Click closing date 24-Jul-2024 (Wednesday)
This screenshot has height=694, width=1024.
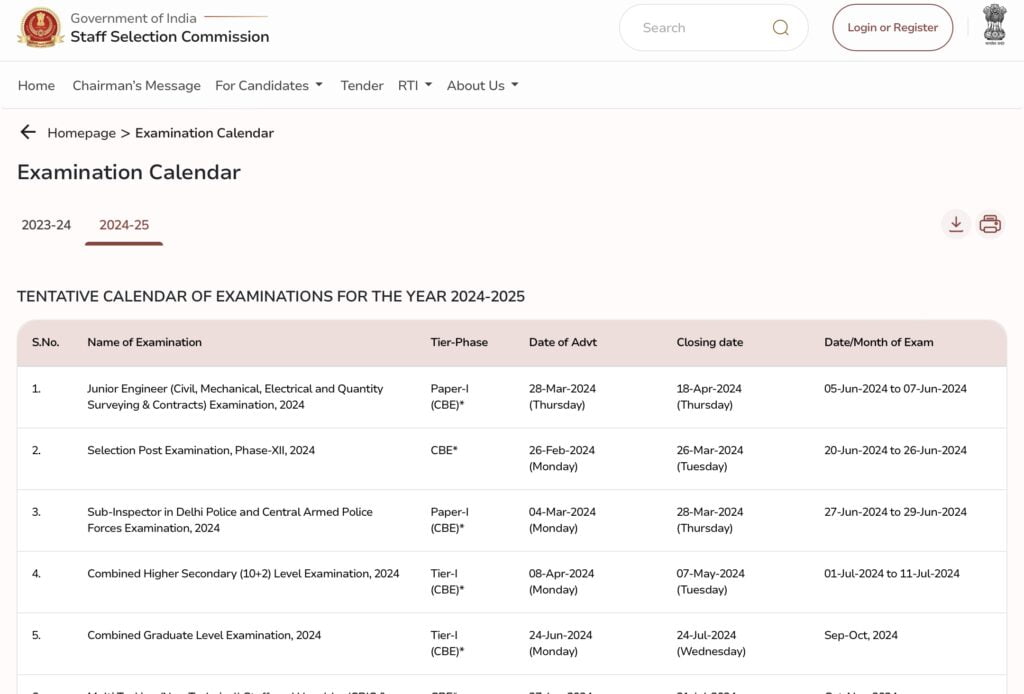coord(711,643)
